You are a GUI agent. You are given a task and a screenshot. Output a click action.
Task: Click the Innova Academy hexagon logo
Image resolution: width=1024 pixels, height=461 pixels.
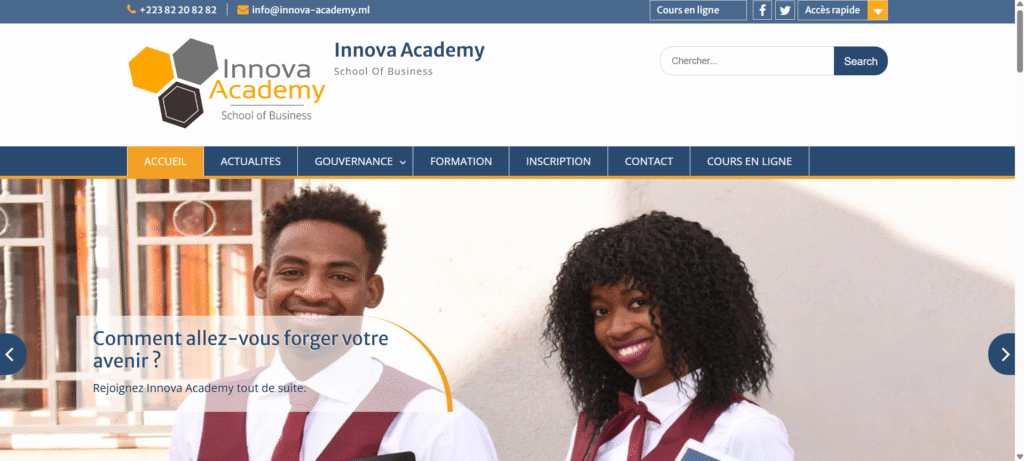tap(227, 83)
